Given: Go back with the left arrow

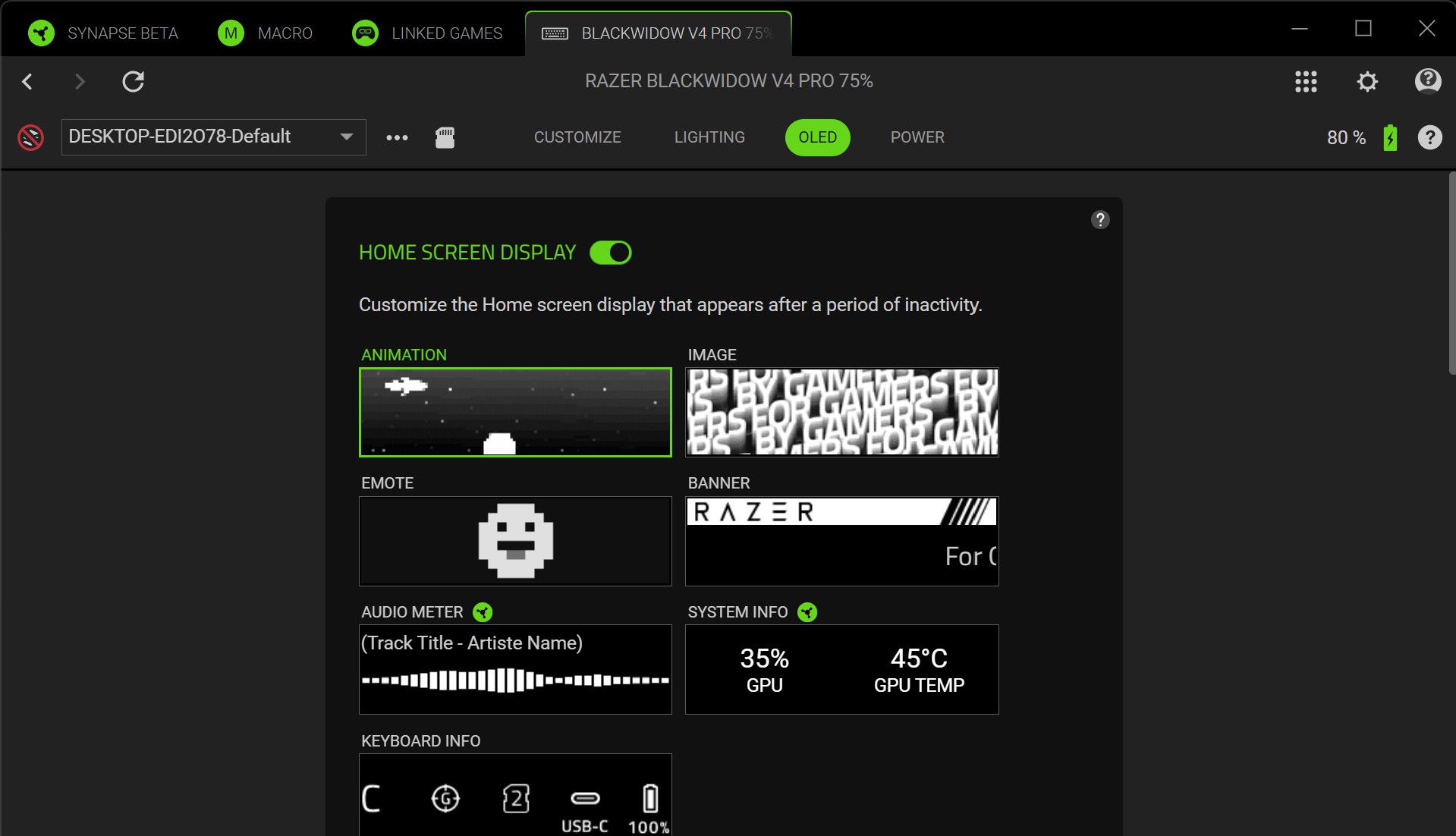Looking at the screenshot, I should tap(27, 81).
